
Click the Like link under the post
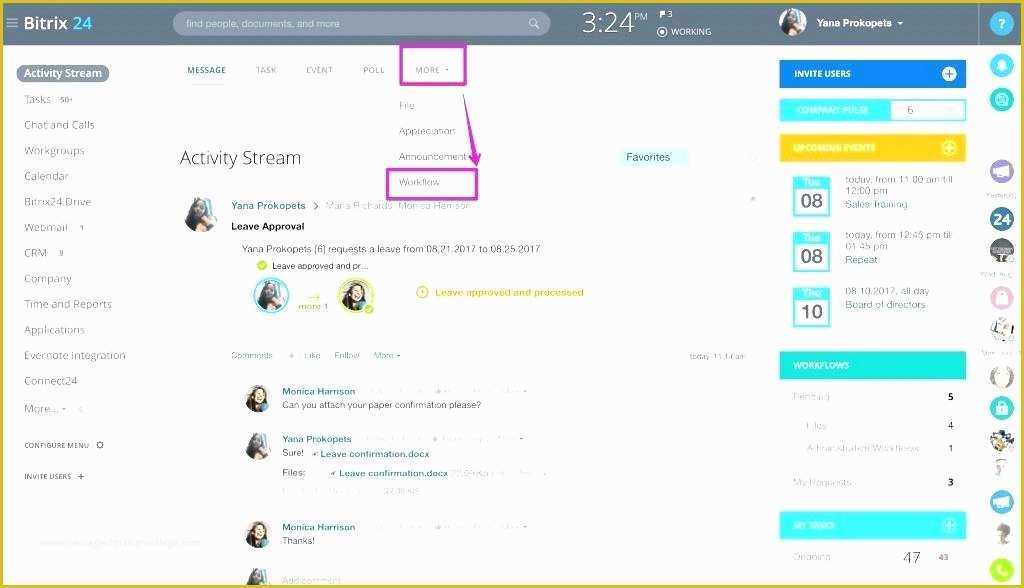pos(312,355)
